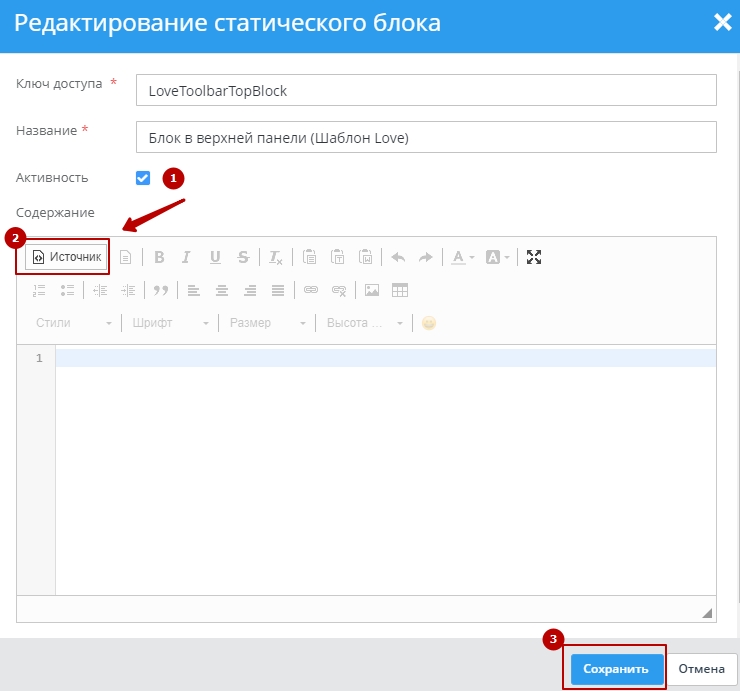Image resolution: width=740 pixels, height=691 pixels.
Task: Click the Отмена button
Action: (x=701, y=669)
